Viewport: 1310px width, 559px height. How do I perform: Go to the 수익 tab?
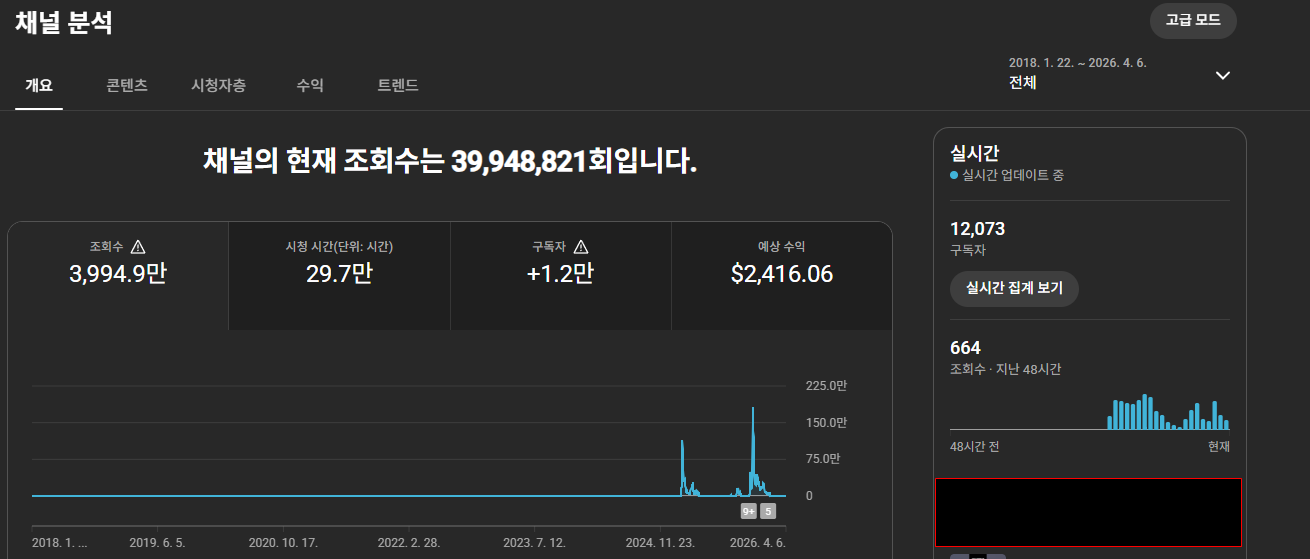(310, 86)
